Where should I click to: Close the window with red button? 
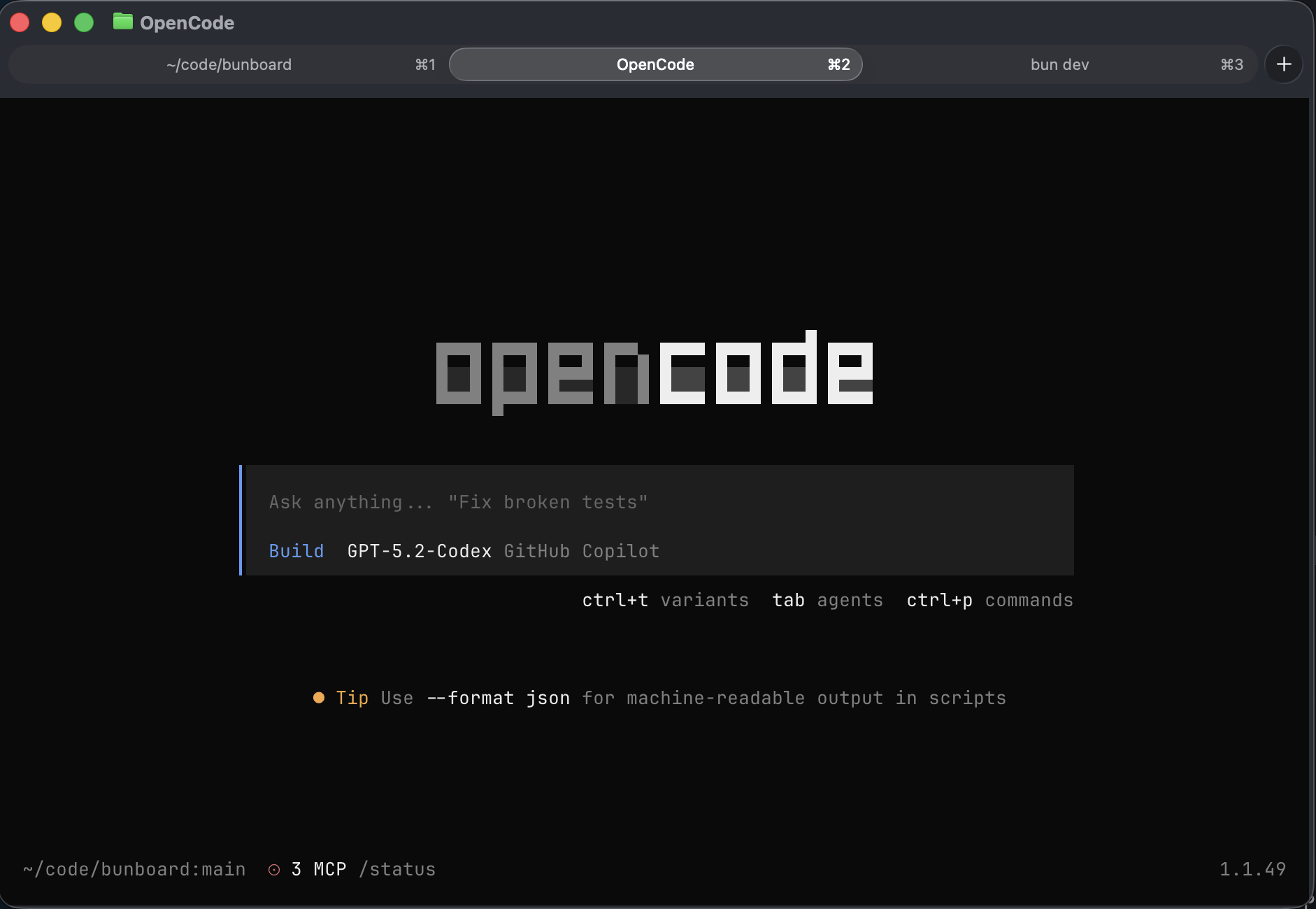(20, 22)
